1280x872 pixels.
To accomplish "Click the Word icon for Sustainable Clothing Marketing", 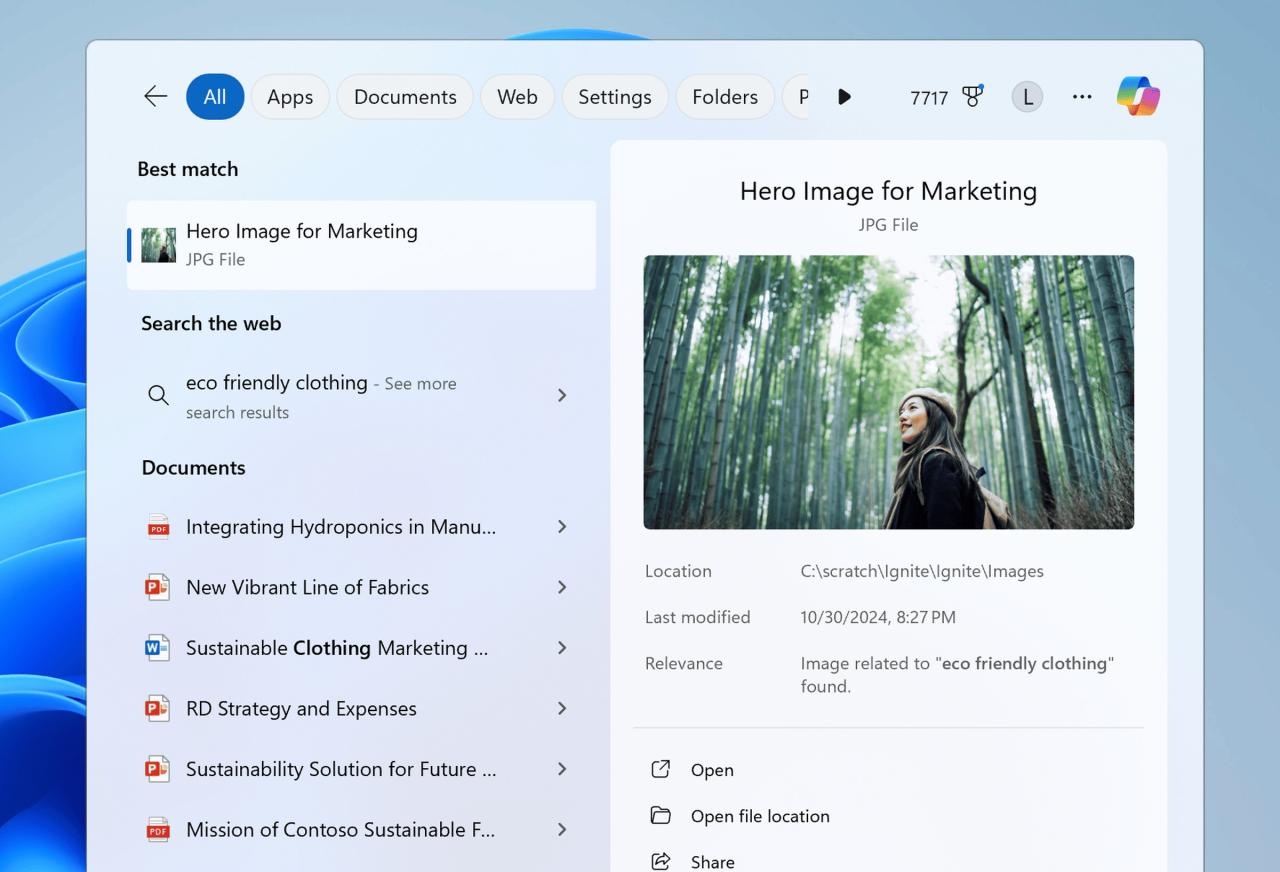I will point(157,648).
